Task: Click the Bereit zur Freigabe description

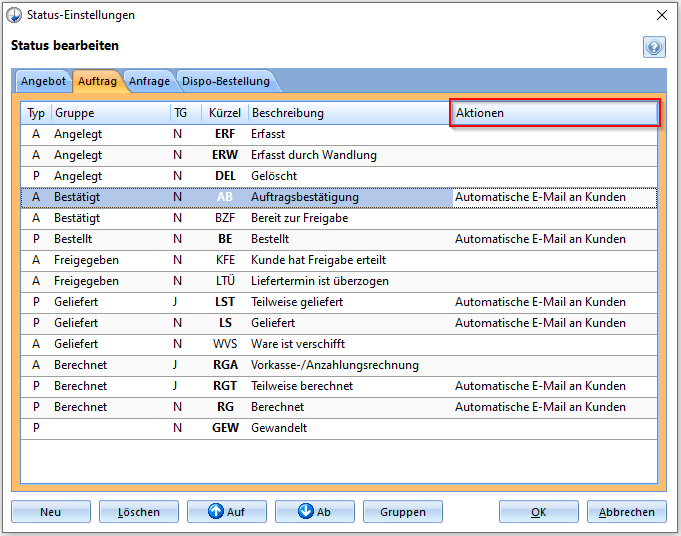Action: pyautogui.click(x=300, y=218)
